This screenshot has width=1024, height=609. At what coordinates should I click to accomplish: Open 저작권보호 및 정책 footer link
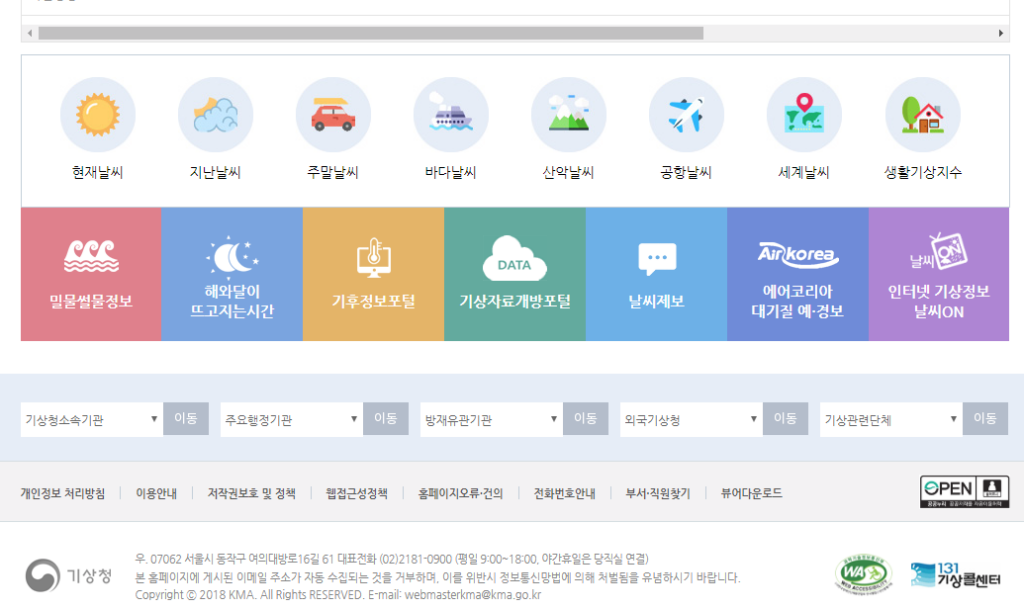(x=251, y=493)
